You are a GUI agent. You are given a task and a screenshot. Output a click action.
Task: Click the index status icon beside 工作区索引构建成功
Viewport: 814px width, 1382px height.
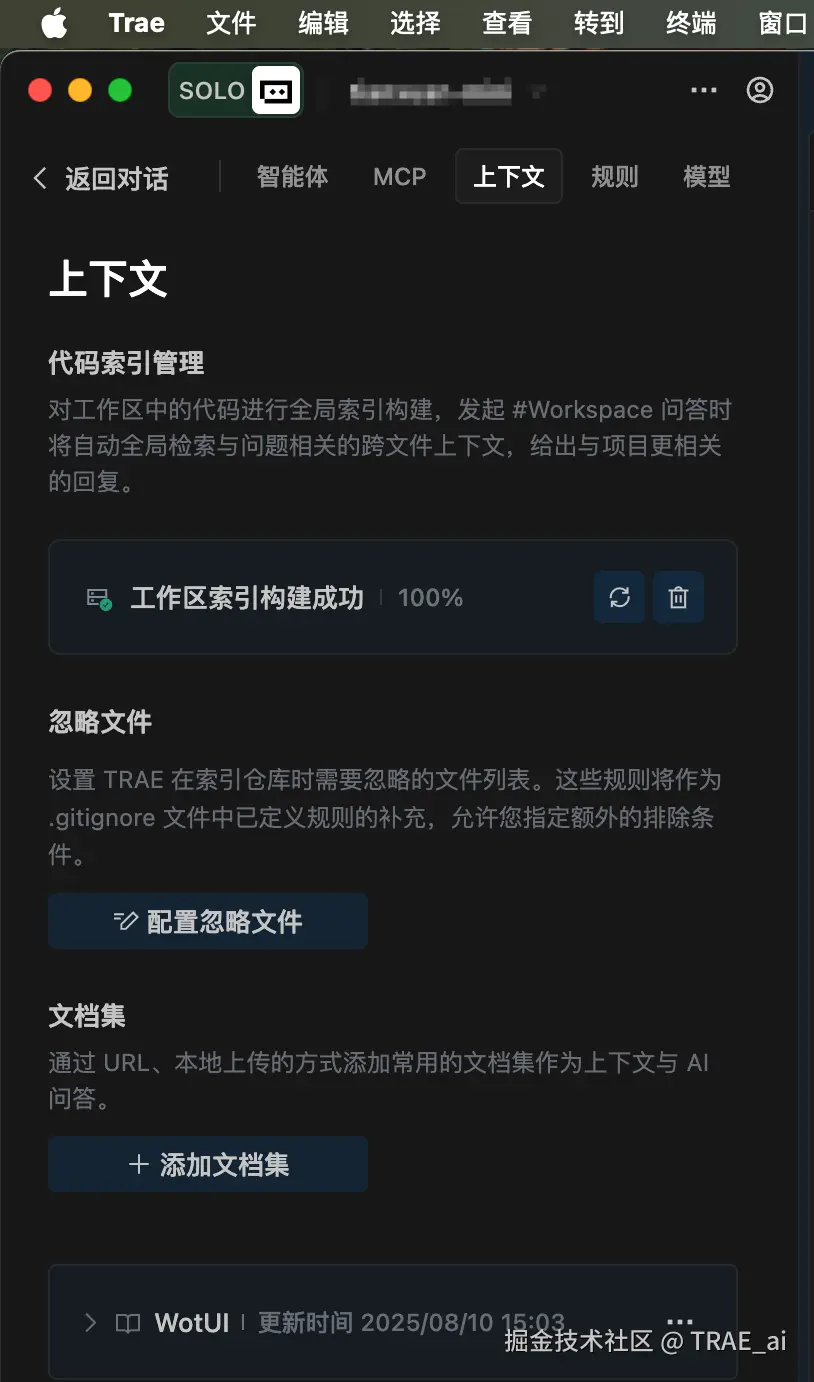[99, 599]
